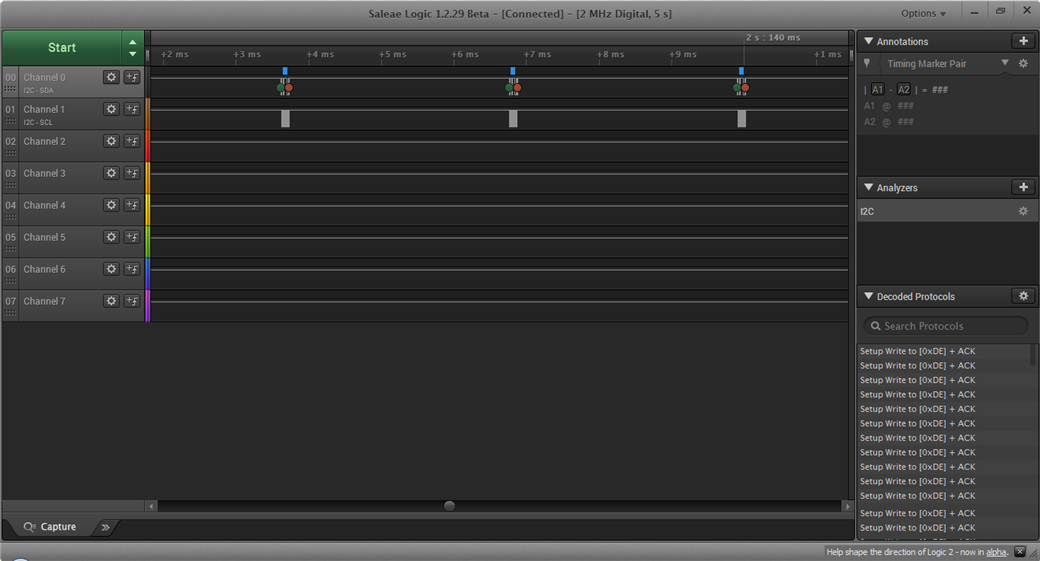Toggle trigger button on Channel 5
The image size is (1040, 561).
(132, 237)
